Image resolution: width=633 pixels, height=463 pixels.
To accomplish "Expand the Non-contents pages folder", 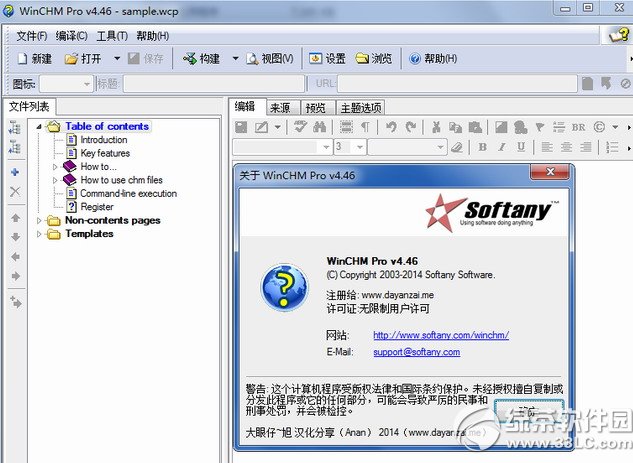I will tap(39, 220).
